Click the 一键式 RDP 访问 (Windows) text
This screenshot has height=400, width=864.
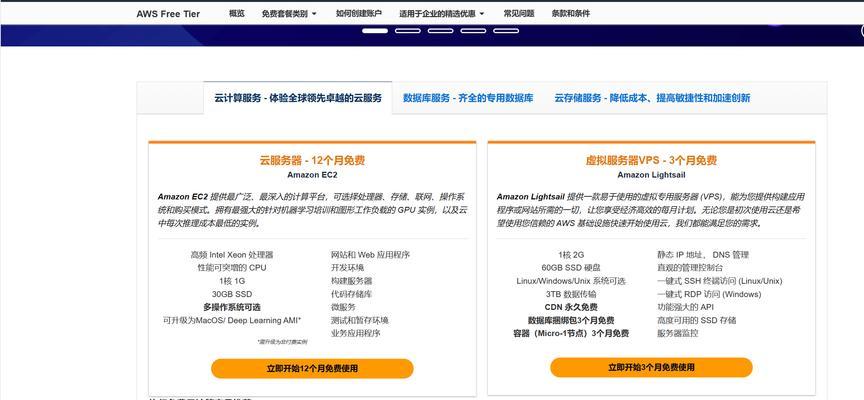[709, 294]
